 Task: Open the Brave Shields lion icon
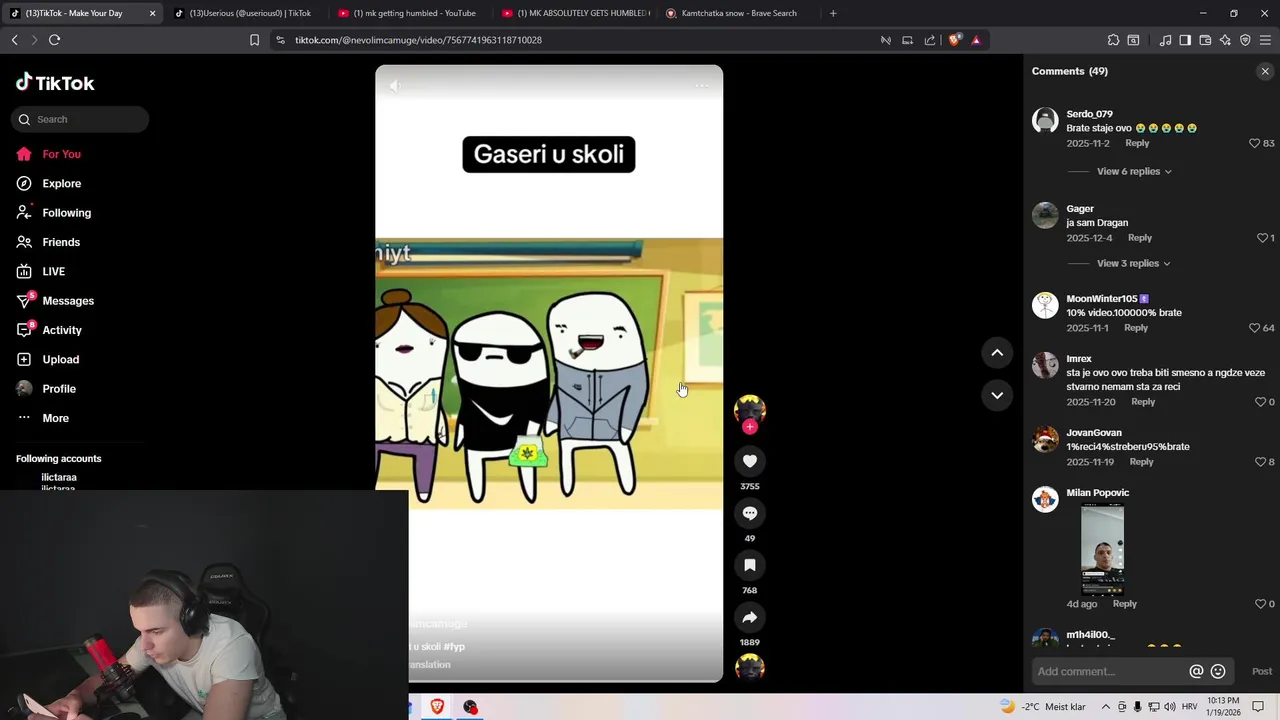[954, 40]
